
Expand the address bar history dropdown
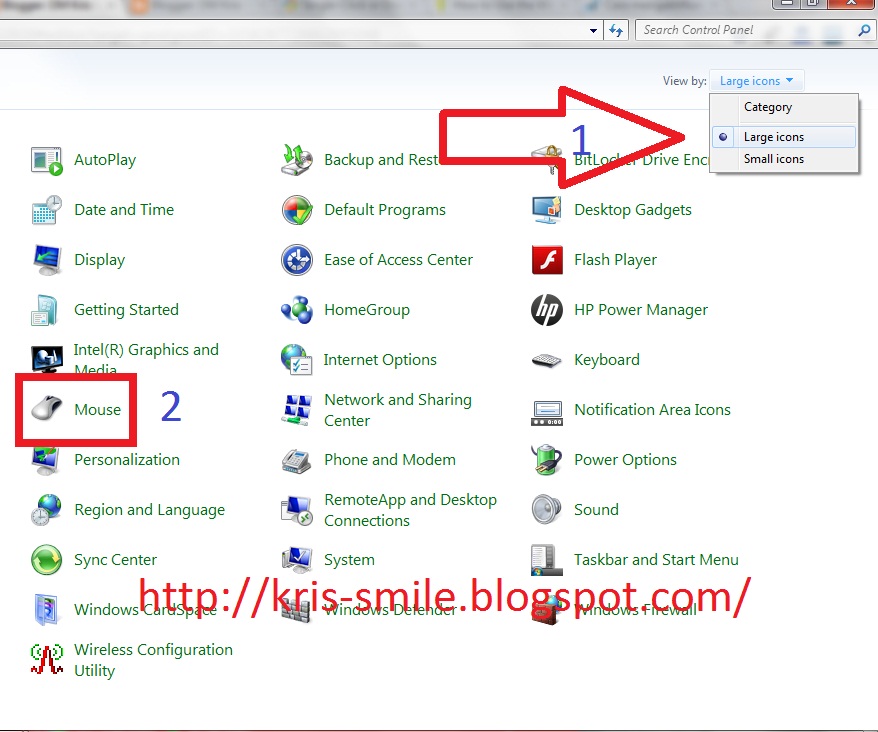(x=592, y=30)
